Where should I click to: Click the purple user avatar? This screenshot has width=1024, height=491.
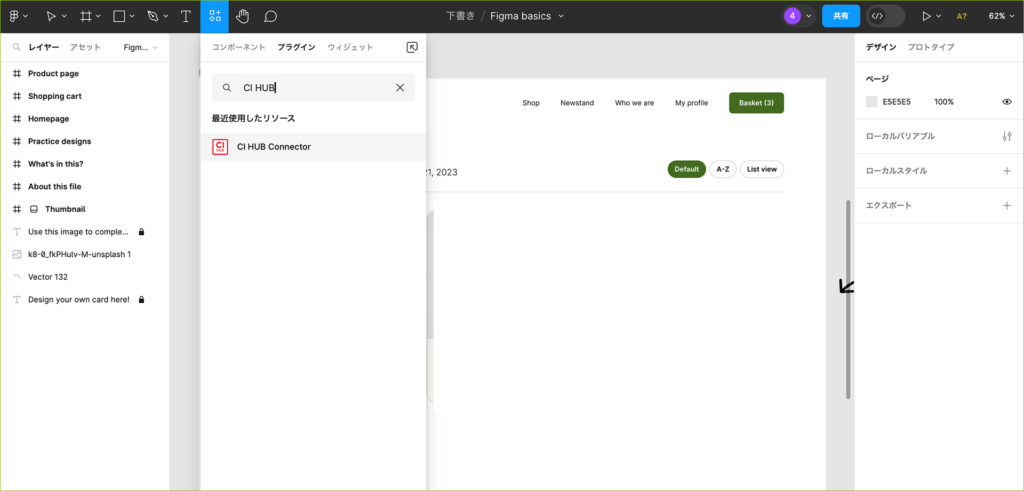[792, 16]
